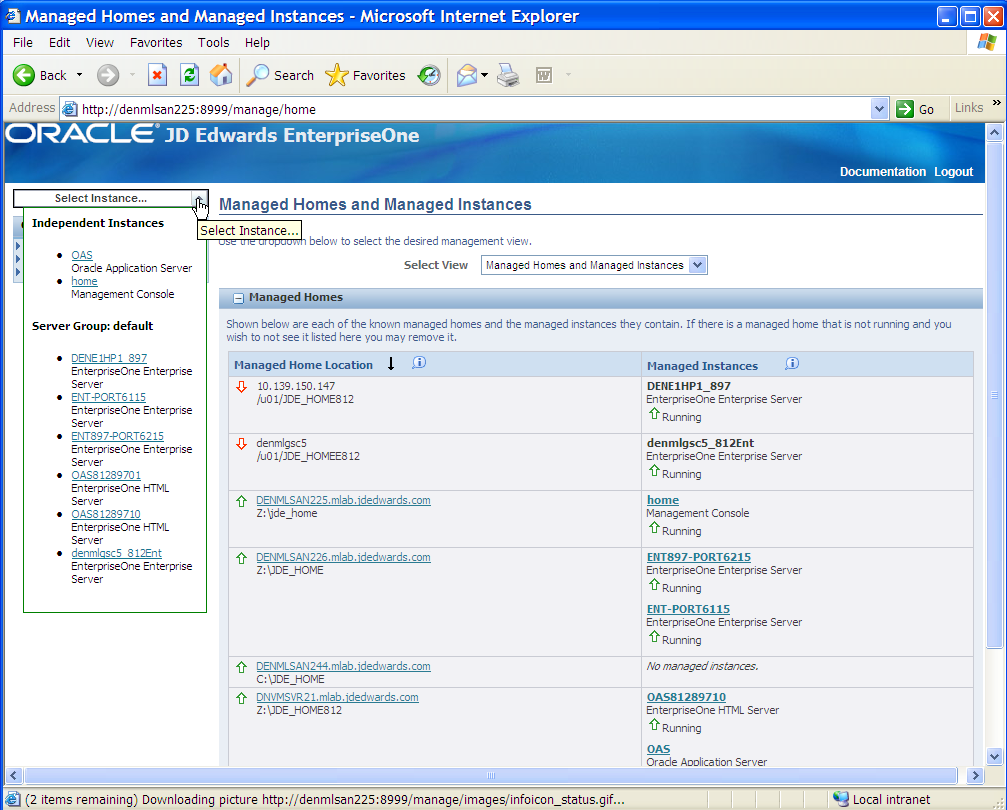Open the Tools menu
Viewport: 1007px width, 810px height.
pyautogui.click(x=213, y=42)
